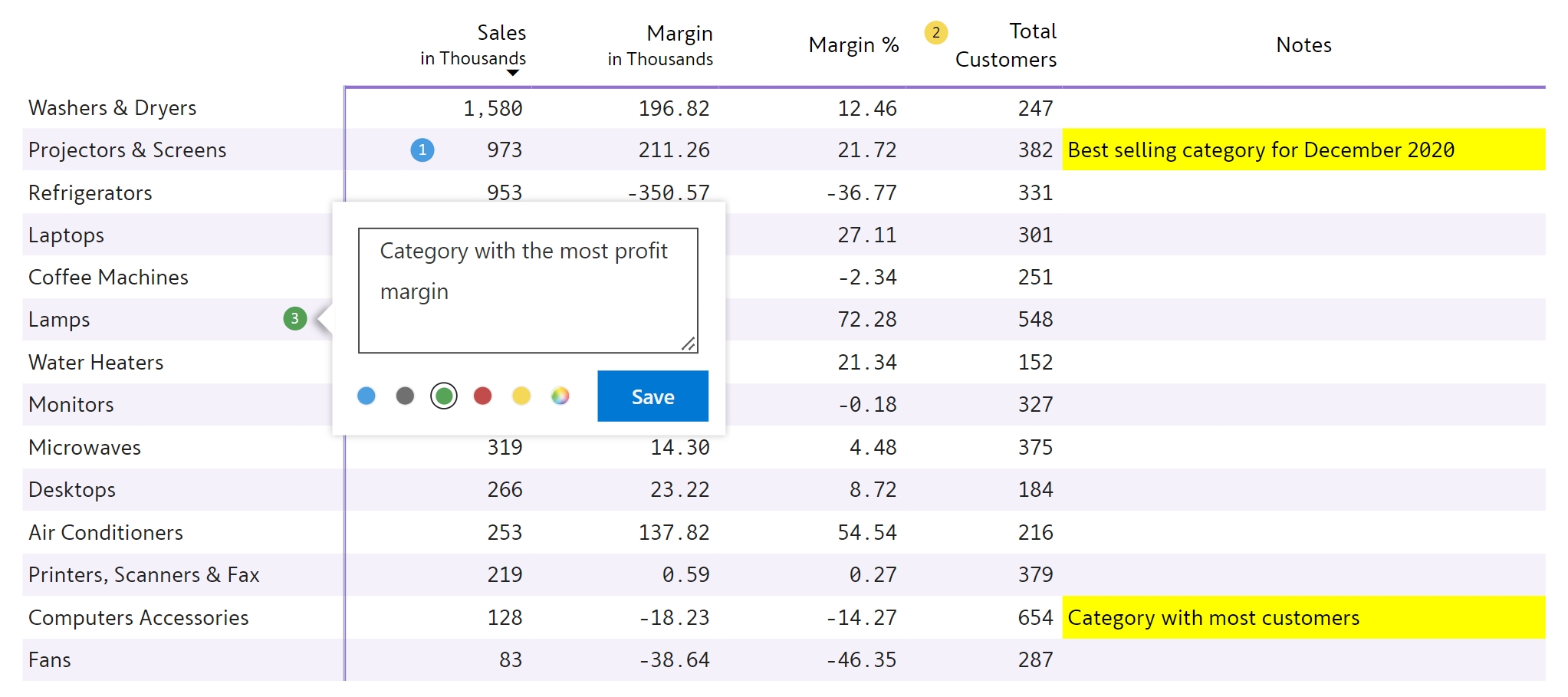Image resolution: width=1568 pixels, height=697 pixels.
Task: Click the blue annotation marker 1
Action: (x=422, y=150)
